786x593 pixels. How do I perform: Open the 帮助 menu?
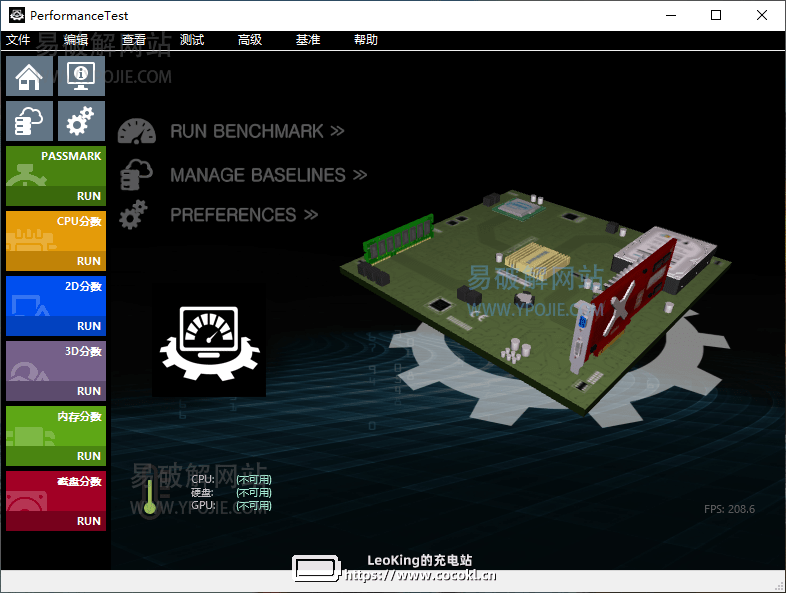click(x=366, y=40)
